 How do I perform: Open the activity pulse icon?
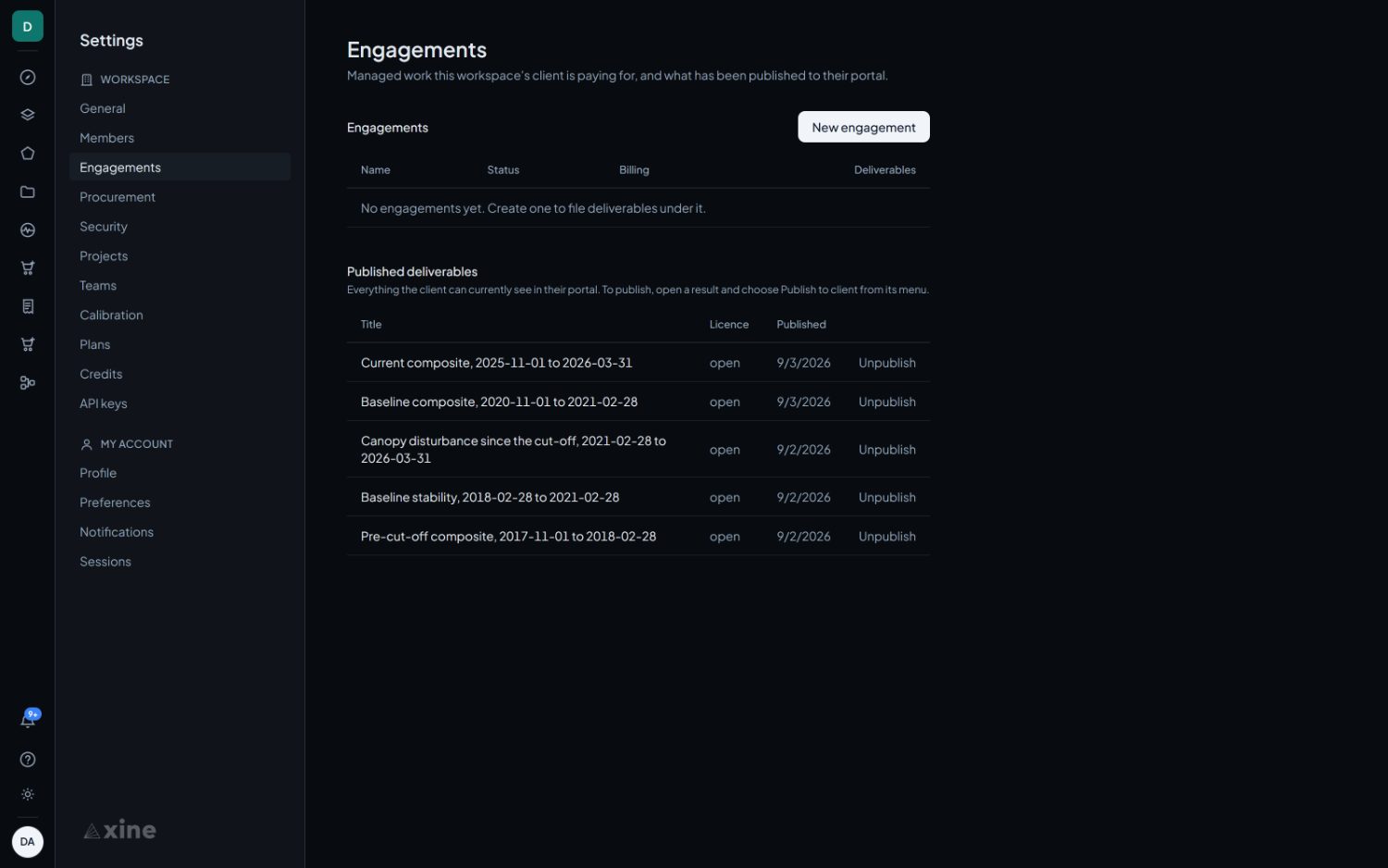click(28, 230)
